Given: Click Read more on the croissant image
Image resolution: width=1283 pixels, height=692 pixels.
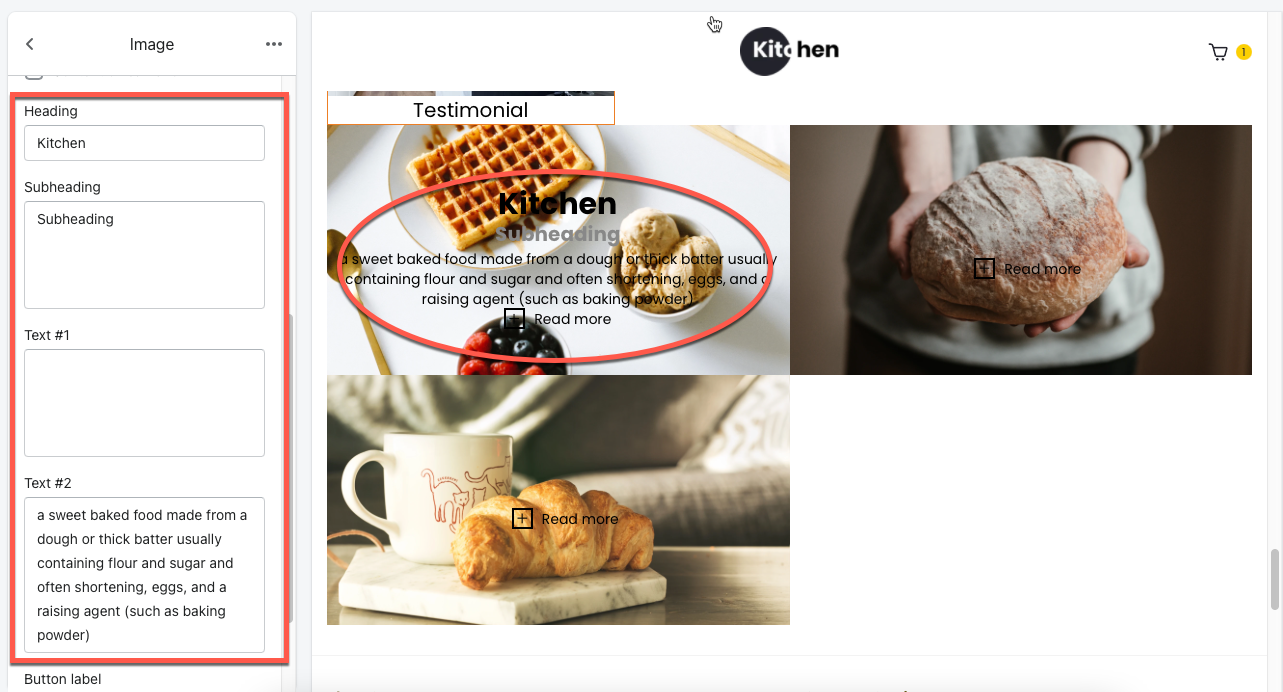Looking at the screenshot, I should click(580, 519).
